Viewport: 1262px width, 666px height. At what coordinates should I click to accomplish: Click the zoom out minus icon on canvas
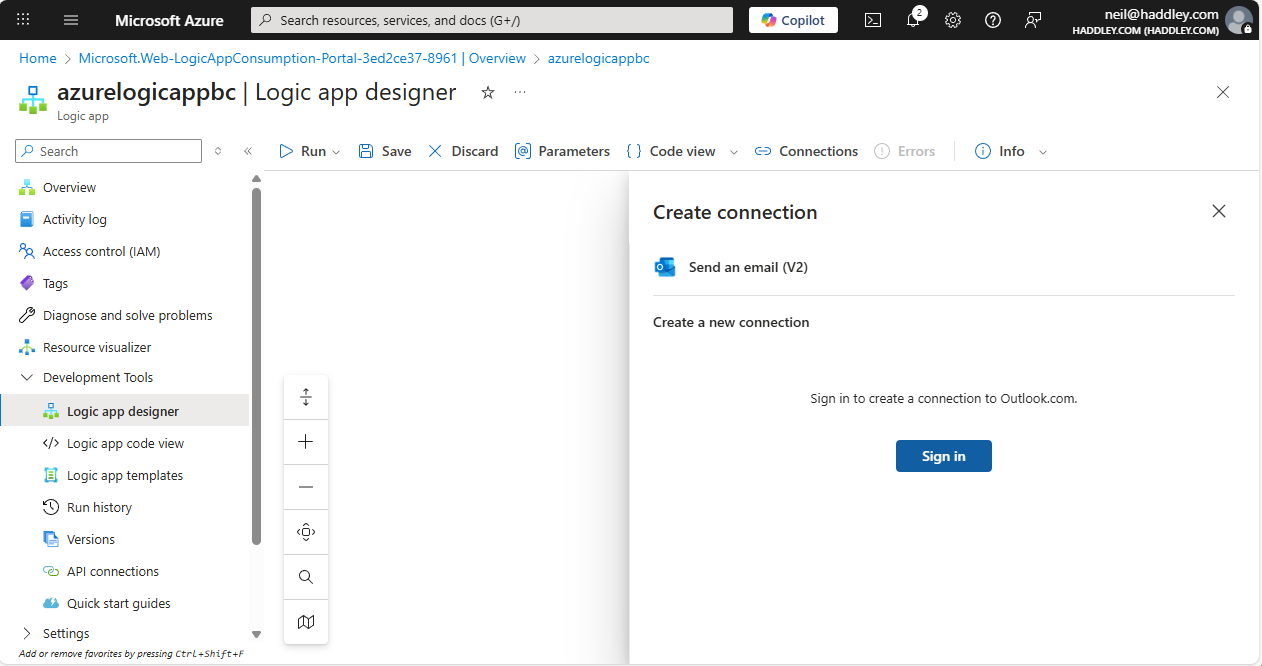[x=306, y=487]
